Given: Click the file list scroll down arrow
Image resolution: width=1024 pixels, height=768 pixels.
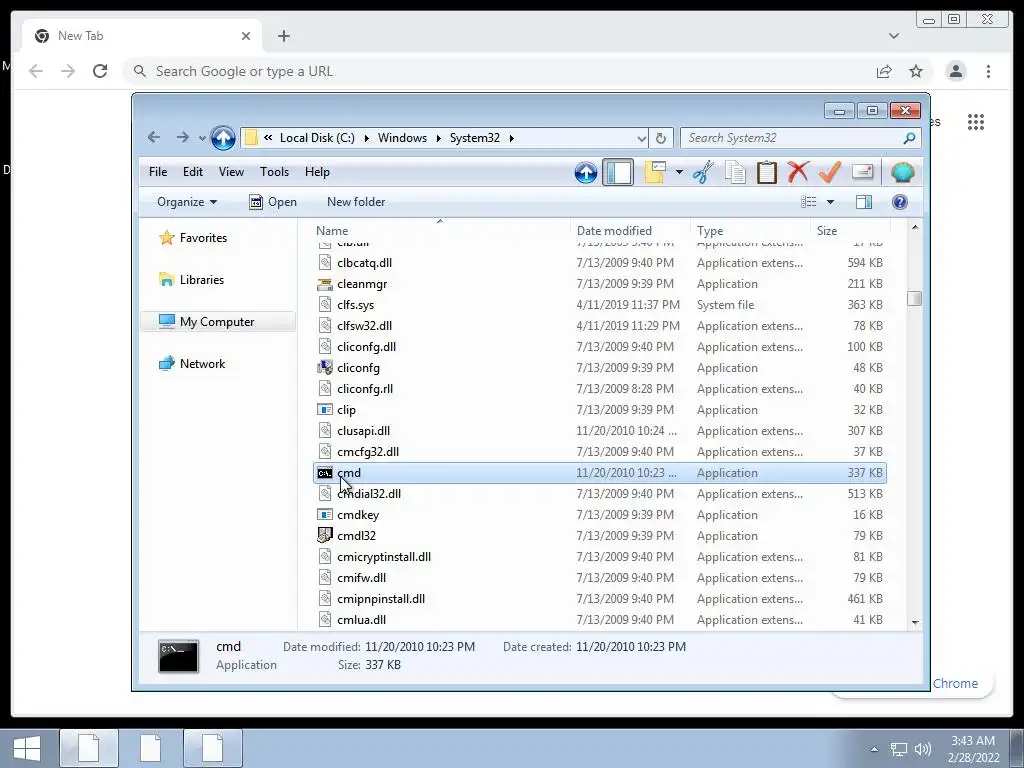Looking at the screenshot, I should [x=915, y=622].
